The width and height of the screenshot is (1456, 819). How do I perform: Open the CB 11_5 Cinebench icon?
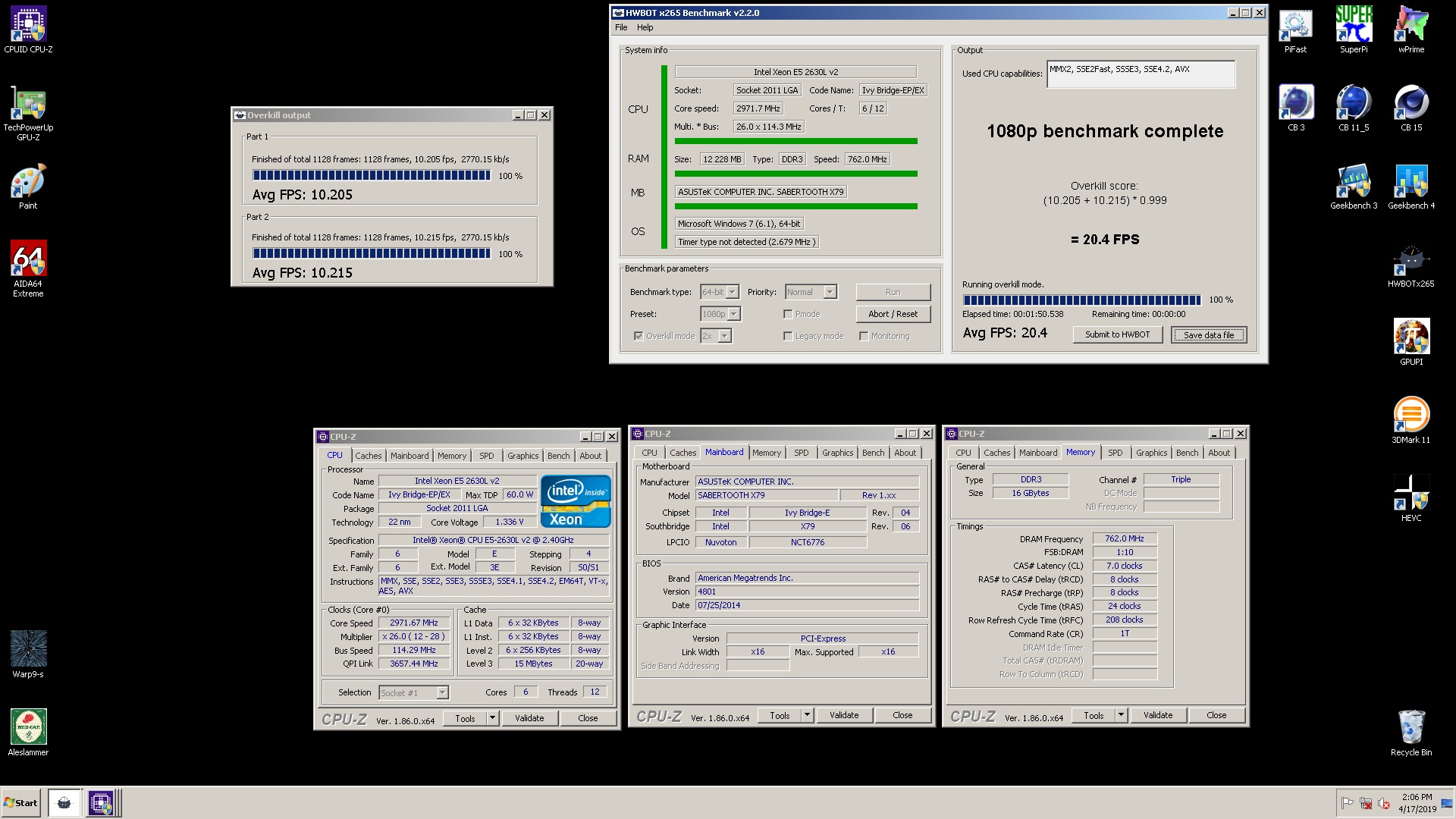1354,108
